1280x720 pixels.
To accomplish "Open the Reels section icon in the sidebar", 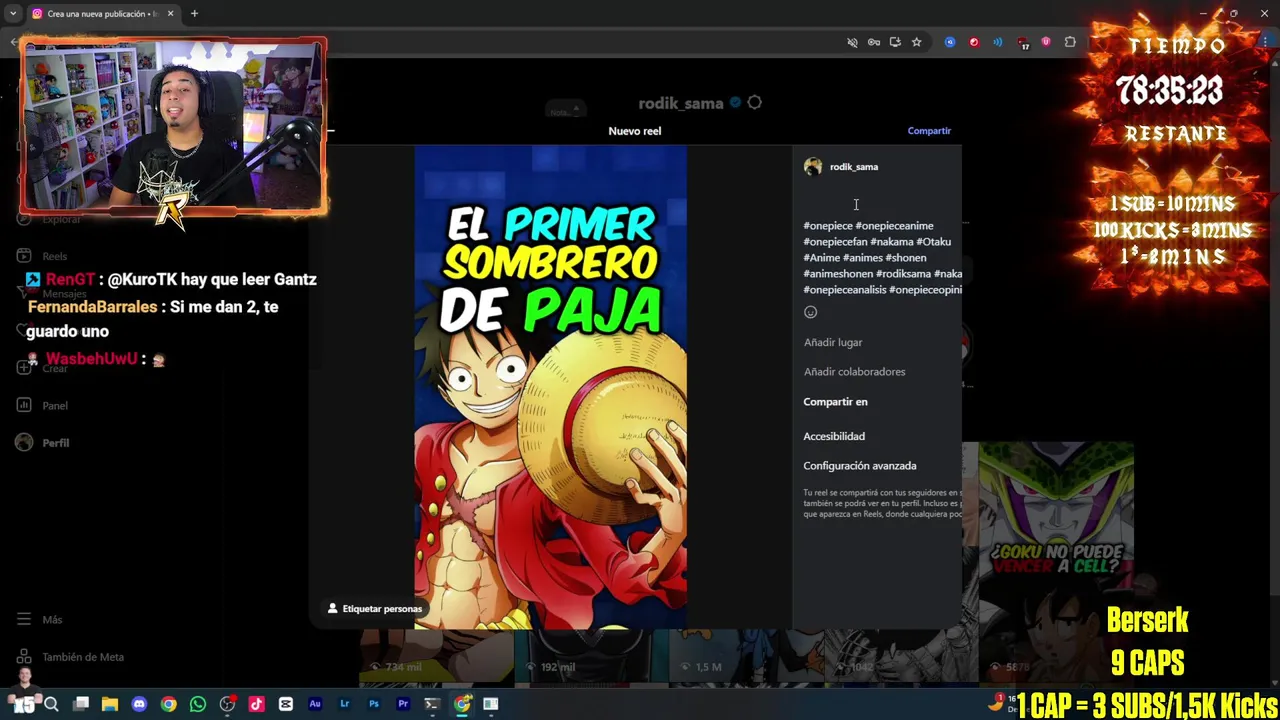I will click(x=24, y=256).
